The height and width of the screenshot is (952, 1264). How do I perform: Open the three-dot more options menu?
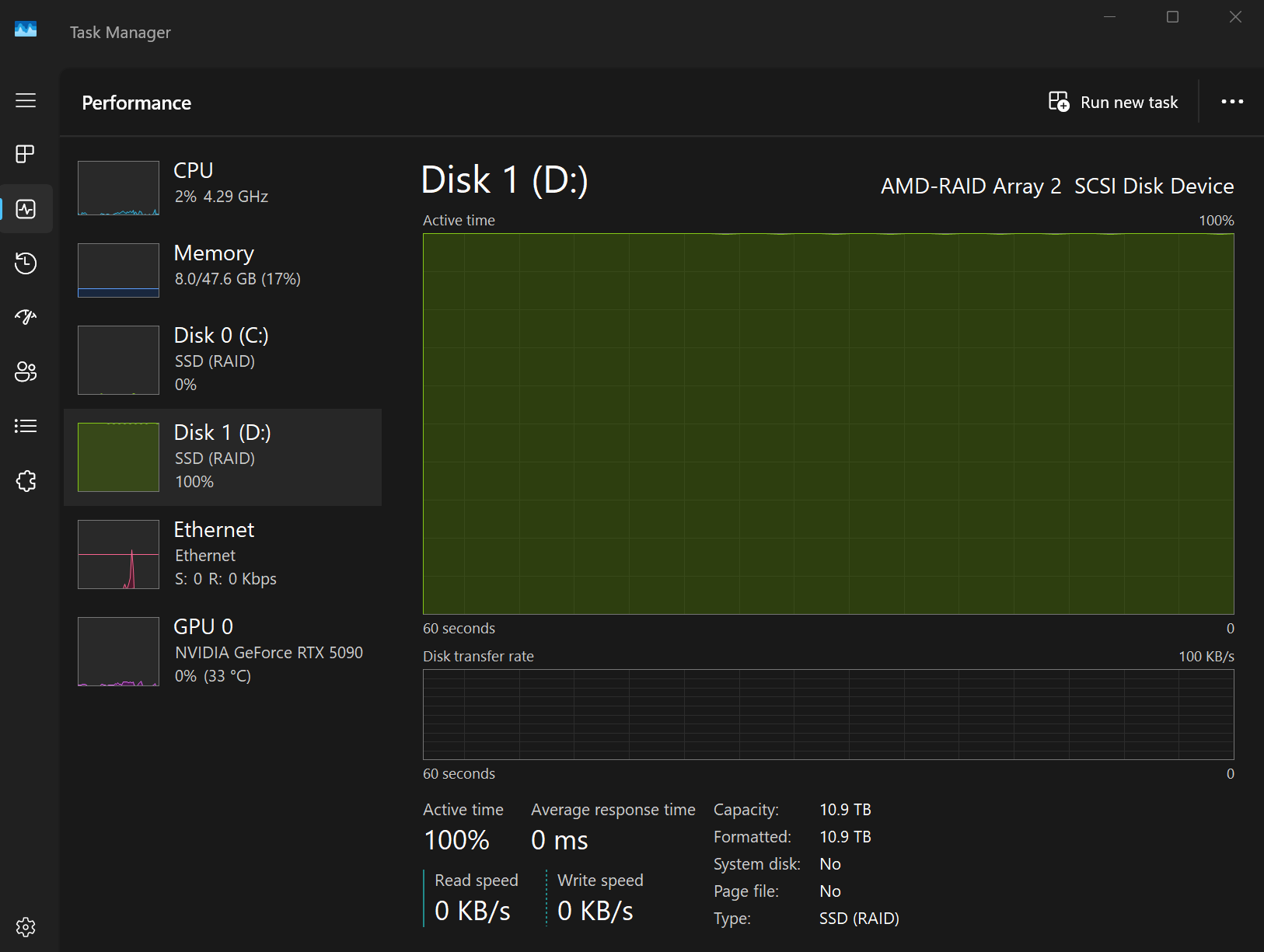pyautogui.click(x=1232, y=102)
